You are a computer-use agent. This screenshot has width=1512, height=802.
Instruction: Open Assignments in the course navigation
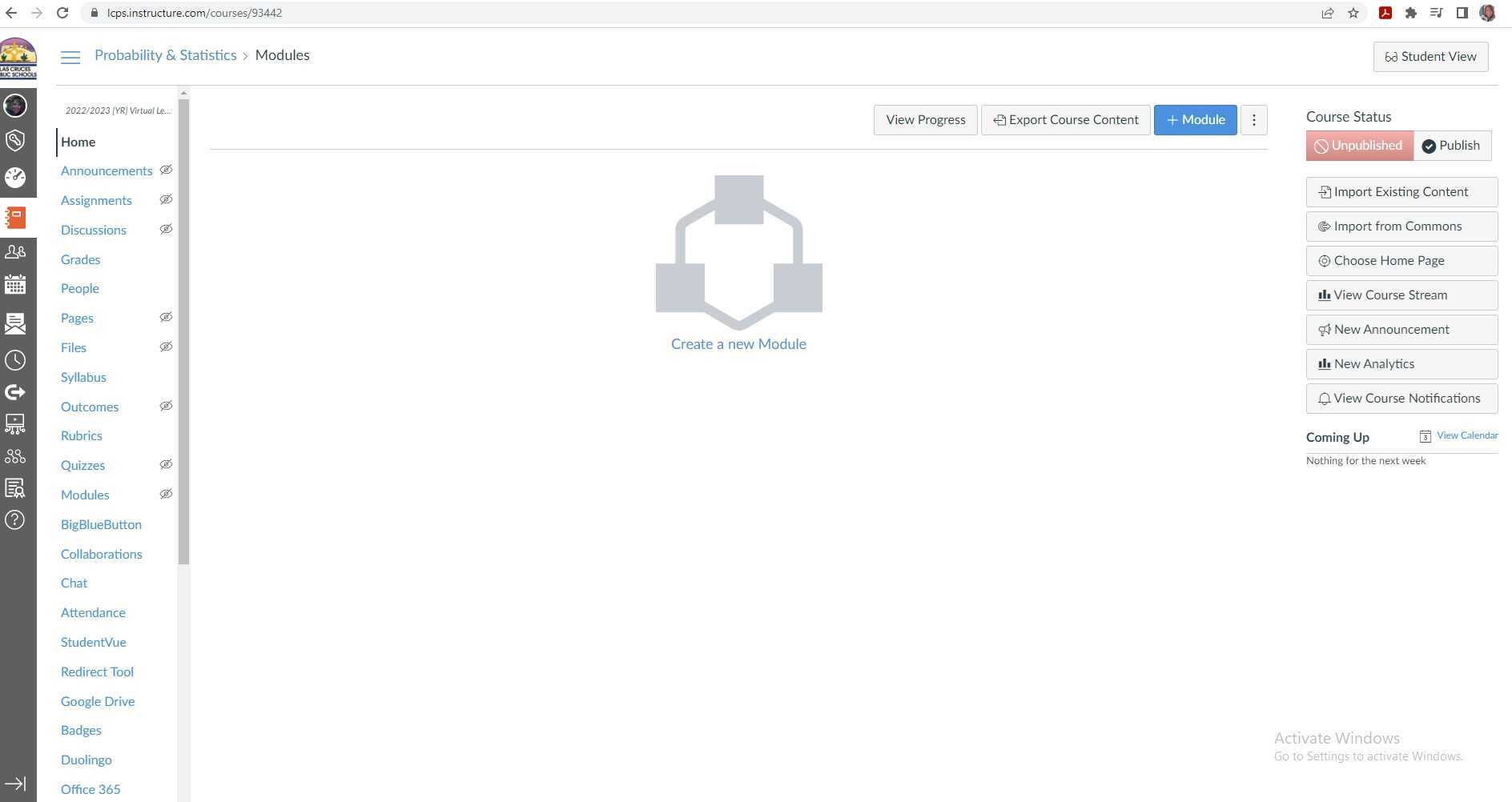coord(96,201)
